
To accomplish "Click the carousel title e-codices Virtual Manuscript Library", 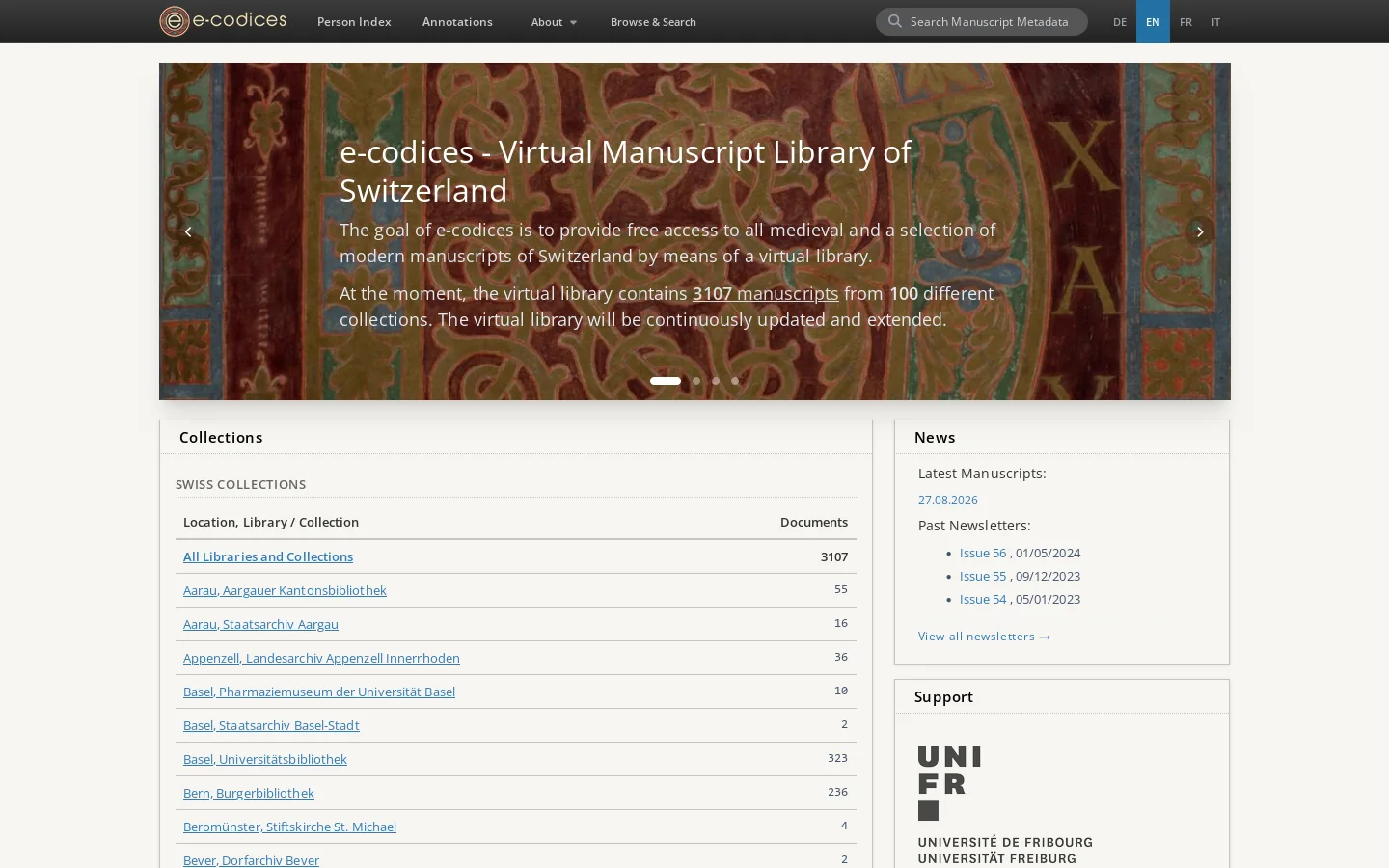I will tap(625, 171).
